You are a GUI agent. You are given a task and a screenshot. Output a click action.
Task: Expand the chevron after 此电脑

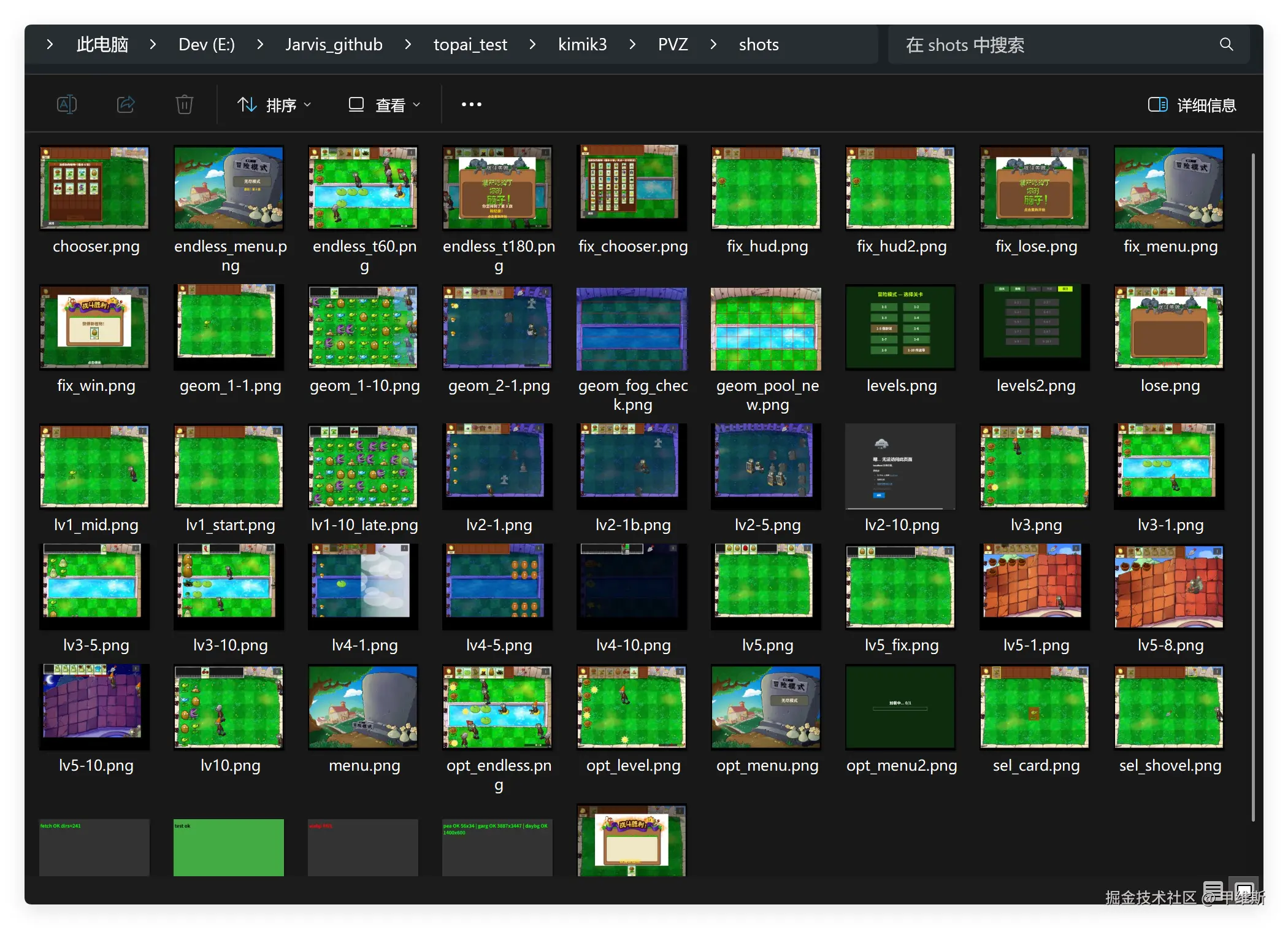[153, 44]
